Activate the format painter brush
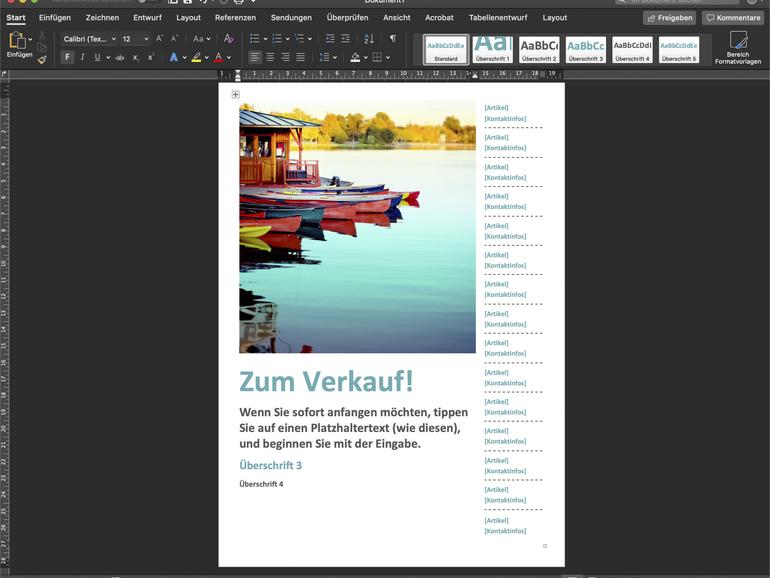 coord(42,59)
